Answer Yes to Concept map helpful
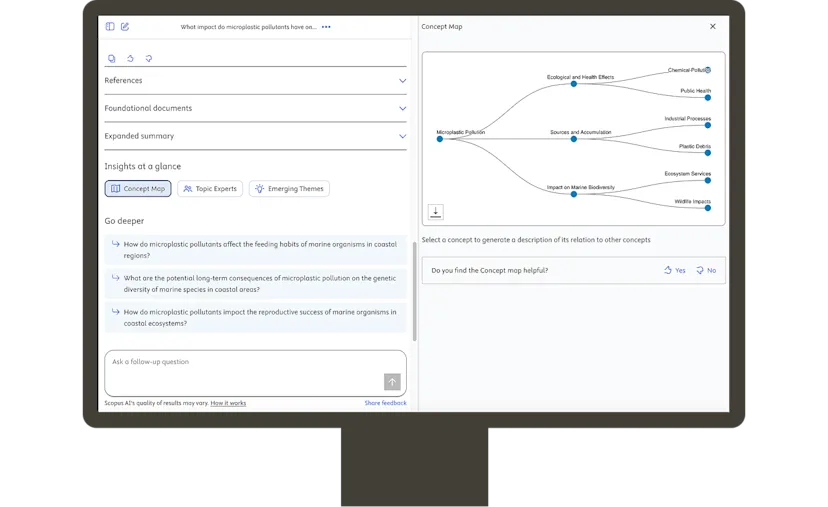Image resolution: width=828 pixels, height=507 pixels. [675, 270]
